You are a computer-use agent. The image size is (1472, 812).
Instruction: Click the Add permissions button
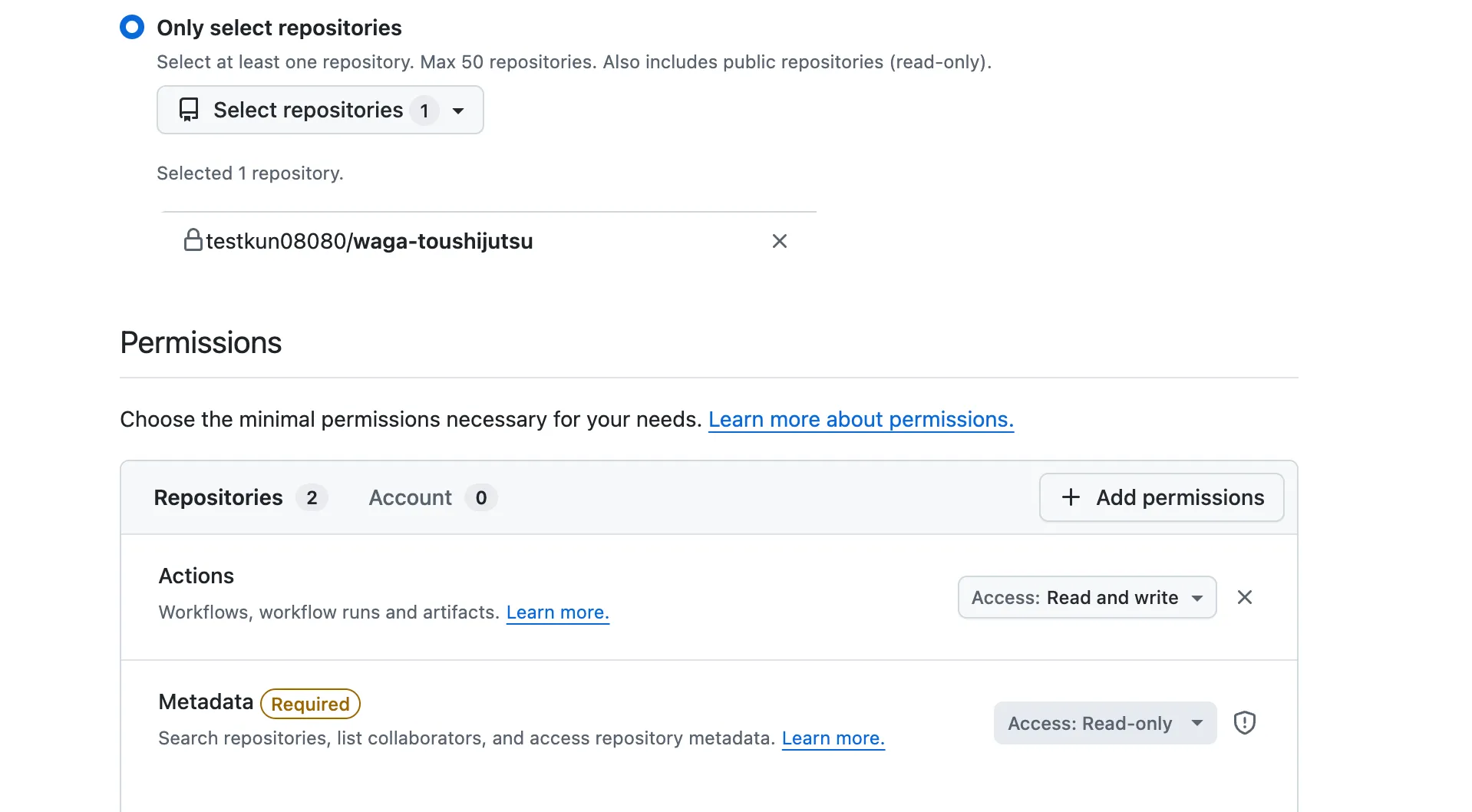tap(1161, 497)
